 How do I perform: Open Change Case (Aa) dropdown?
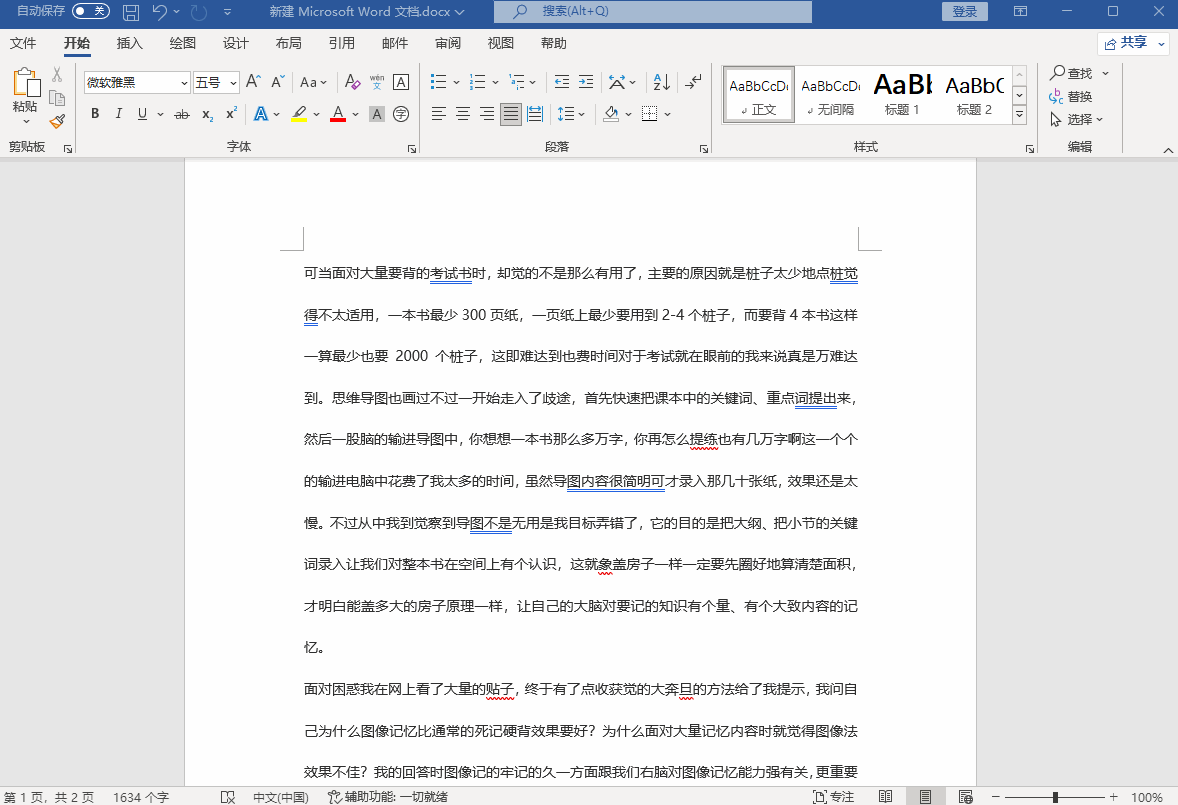tap(313, 82)
